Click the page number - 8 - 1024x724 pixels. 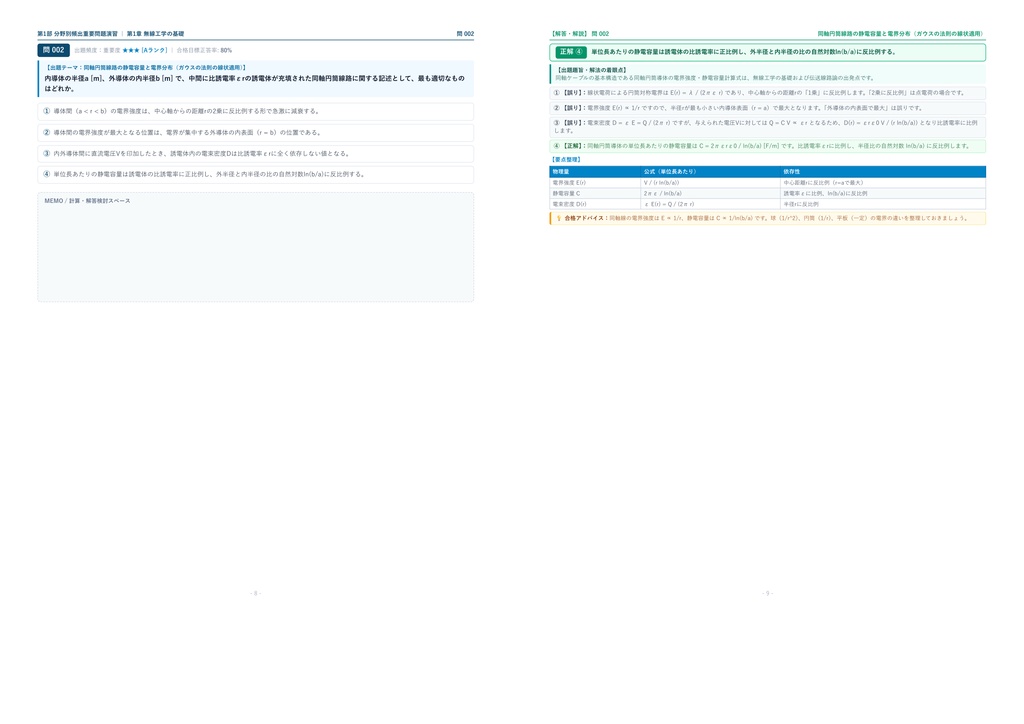255,593
